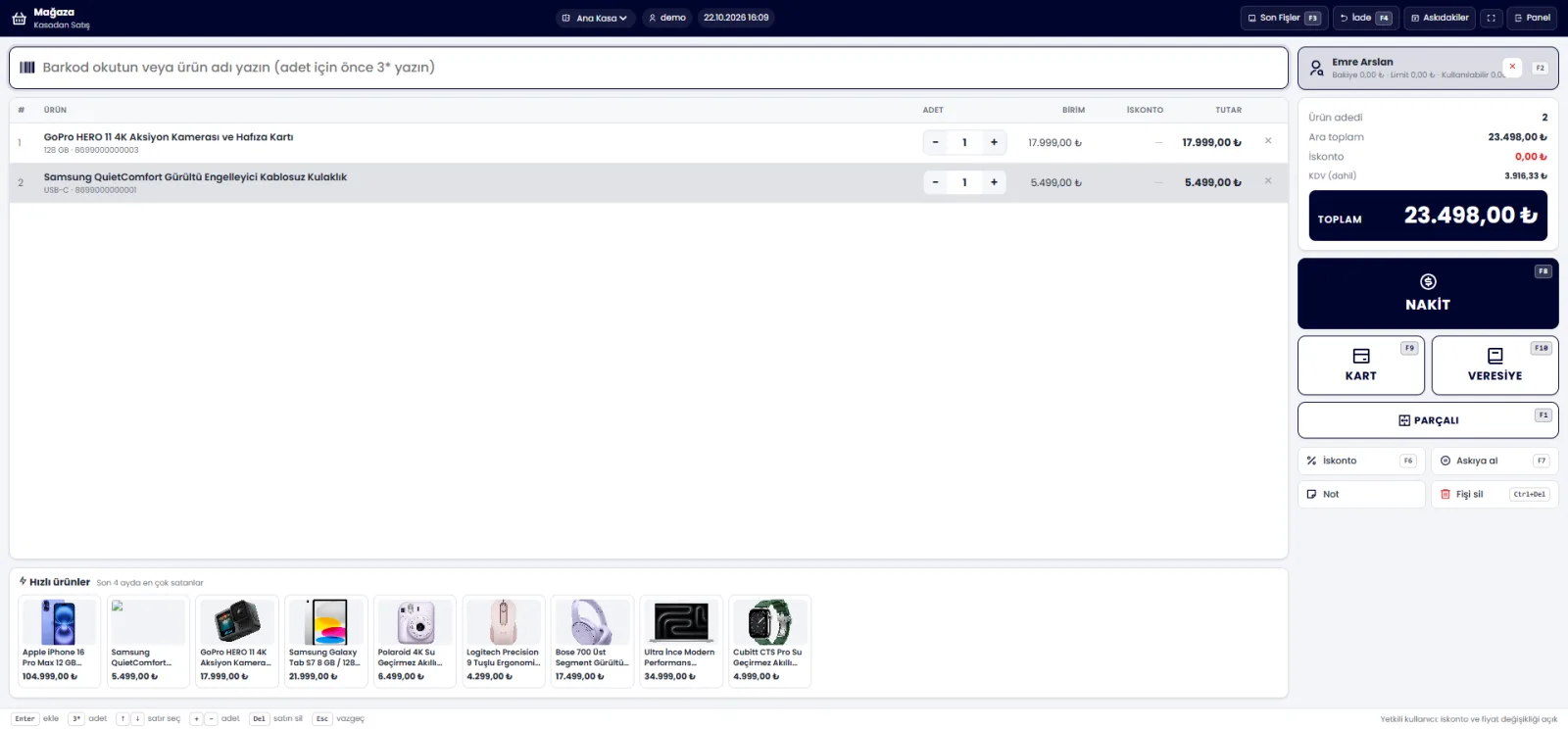The height and width of the screenshot is (730, 1568).
Task: Click the 17.999,00 unit price of GoPro
Action: (x=1054, y=143)
